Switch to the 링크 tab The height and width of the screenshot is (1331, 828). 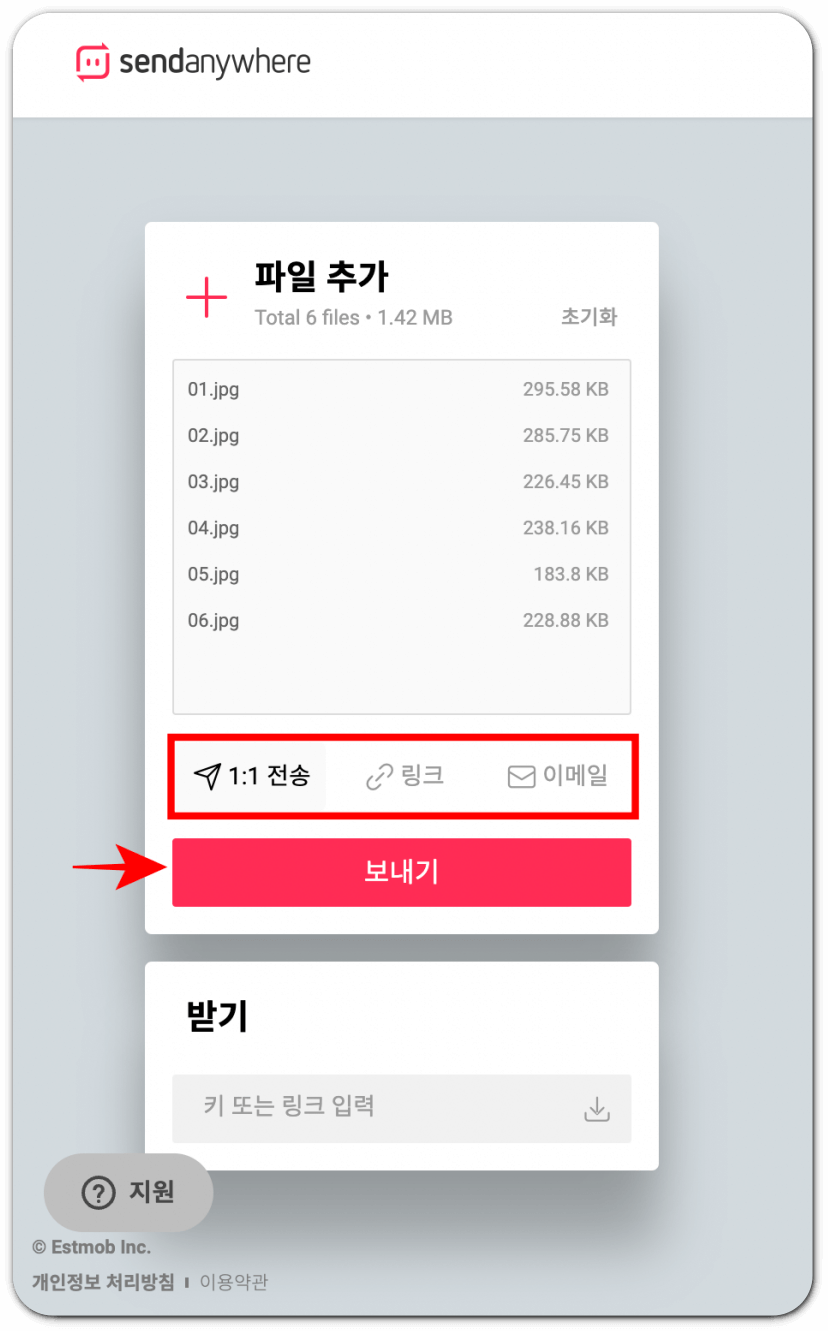pos(403,776)
